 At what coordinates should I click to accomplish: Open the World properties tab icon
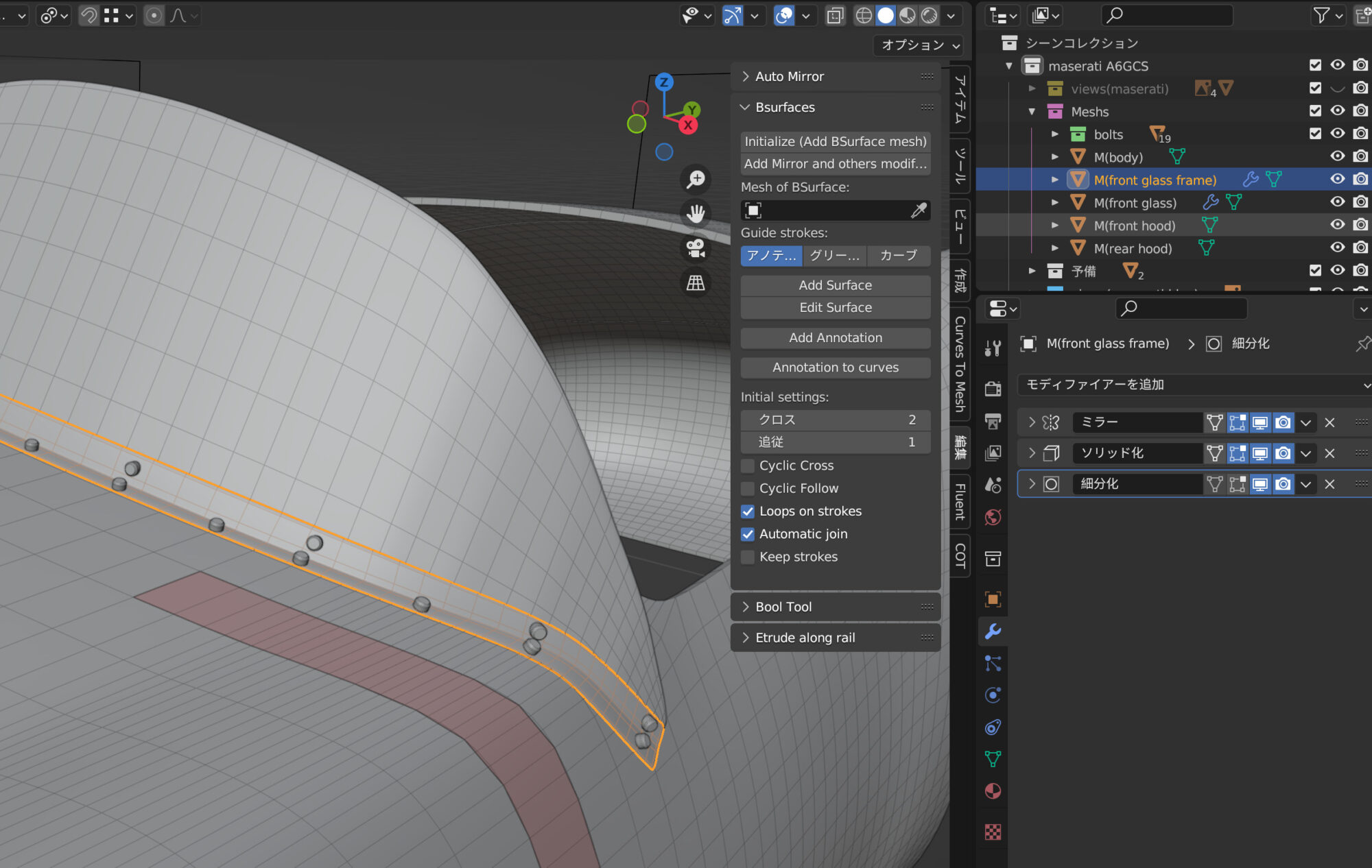point(993,517)
